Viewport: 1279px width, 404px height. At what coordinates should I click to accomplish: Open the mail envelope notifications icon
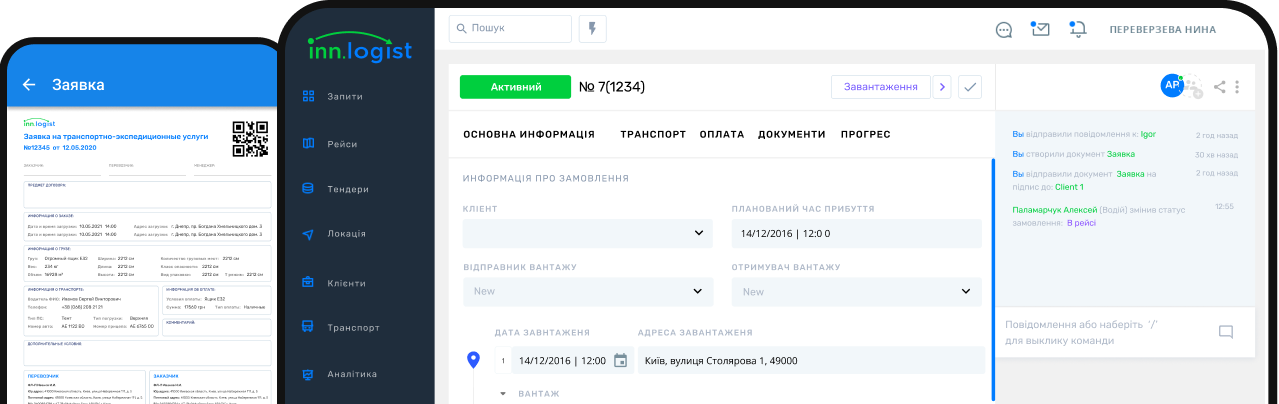1040,29
